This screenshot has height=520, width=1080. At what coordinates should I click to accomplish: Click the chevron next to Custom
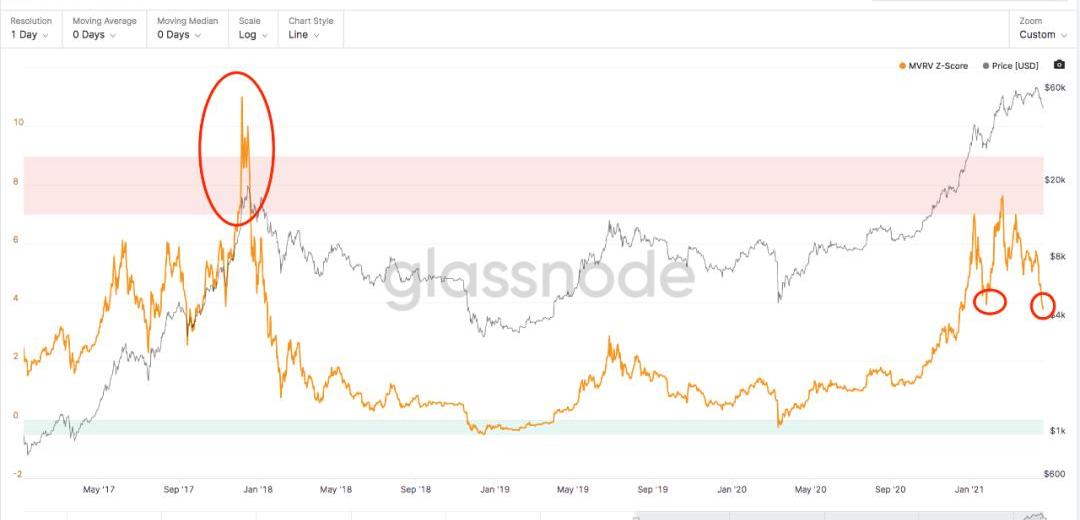[1064, 35]
